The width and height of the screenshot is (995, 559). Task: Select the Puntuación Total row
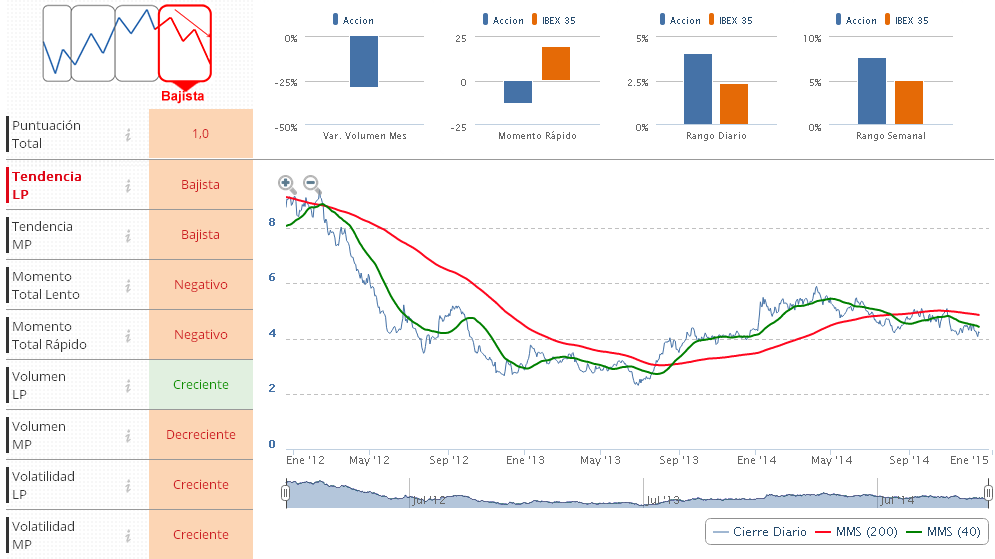coord(129,134)
